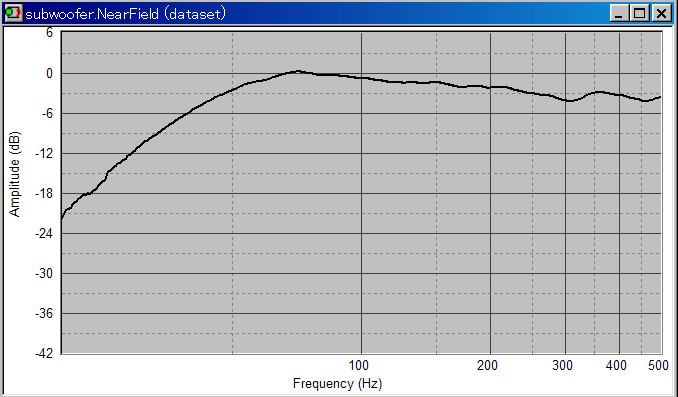Click the '-42' amplitude tick label
678x397 pixels.
click(44, 353)
